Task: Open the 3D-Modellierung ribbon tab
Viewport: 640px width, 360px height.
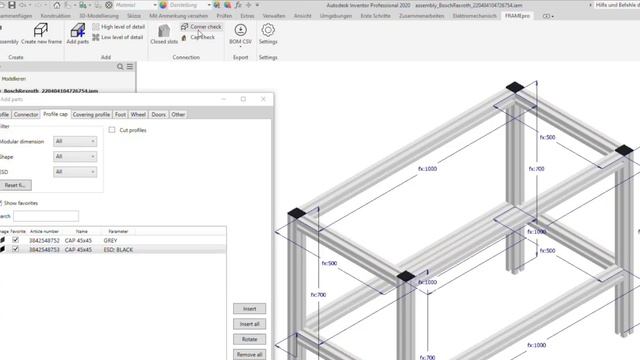Action: coord(99,16)
